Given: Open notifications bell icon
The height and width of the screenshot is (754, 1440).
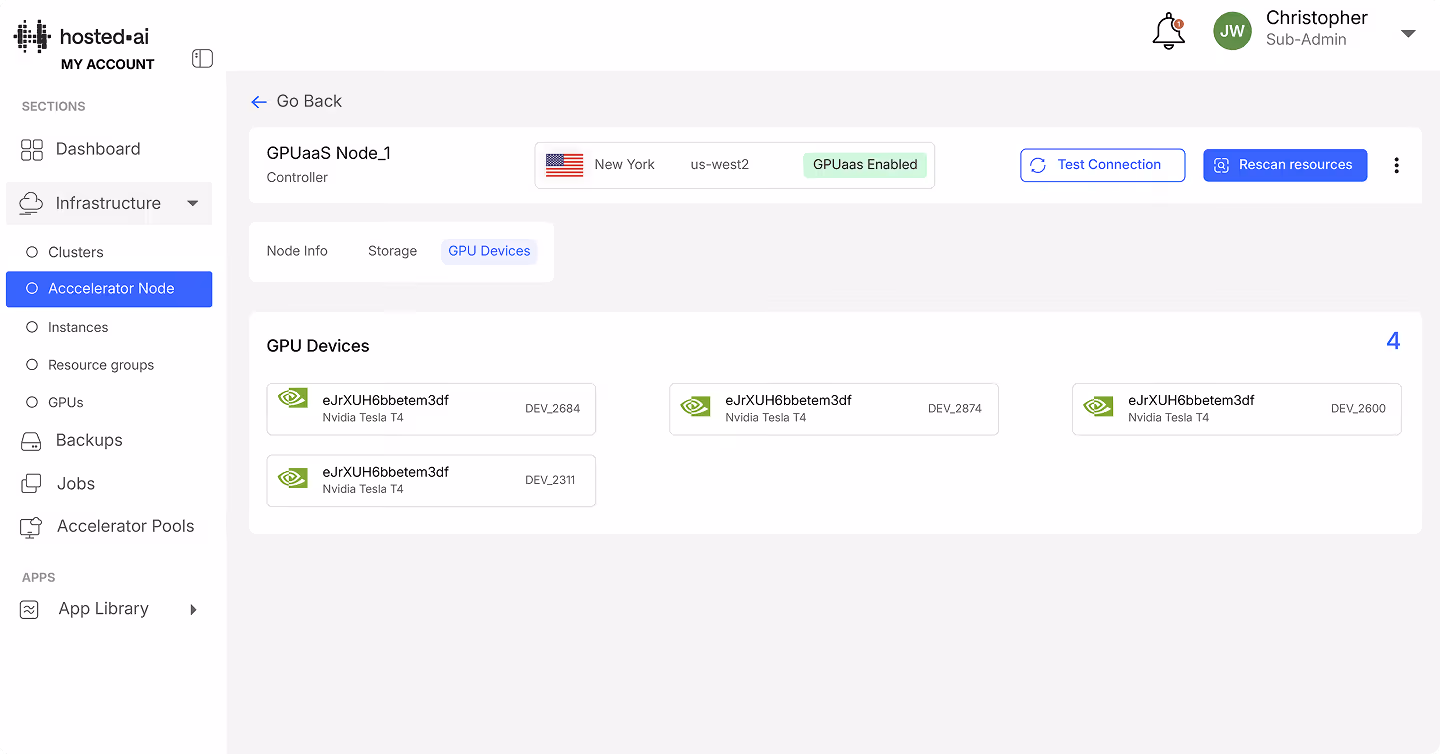Looking at the screenshot, I should [1168, 32].
